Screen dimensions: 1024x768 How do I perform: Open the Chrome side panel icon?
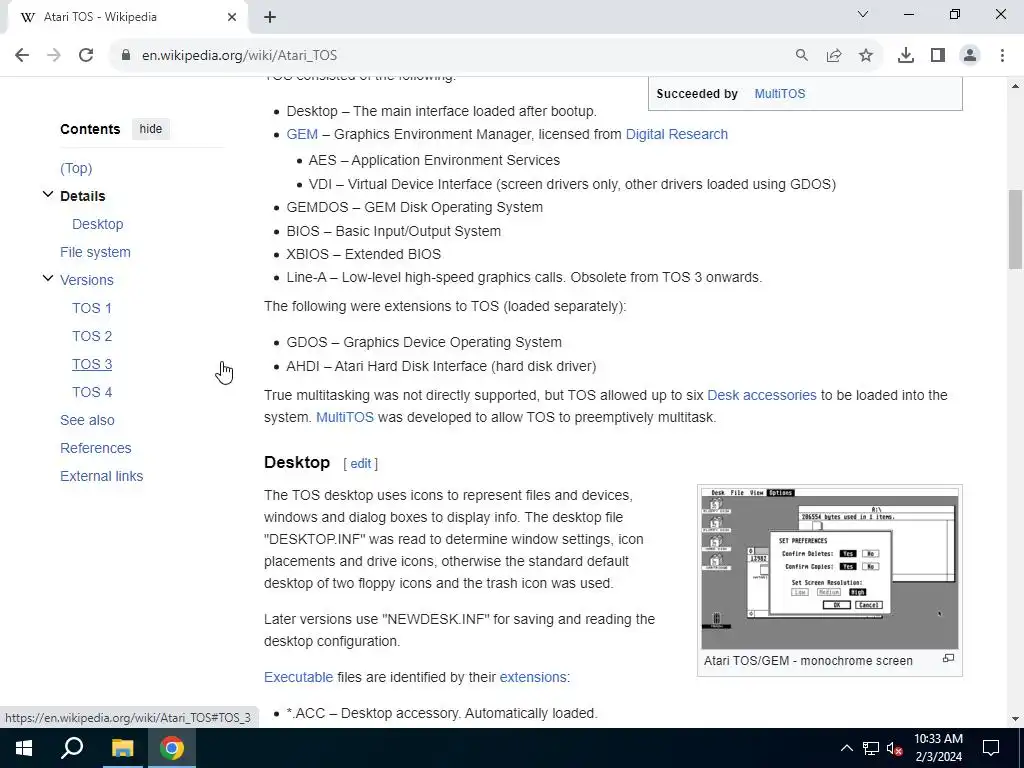(x=938, y=56)
